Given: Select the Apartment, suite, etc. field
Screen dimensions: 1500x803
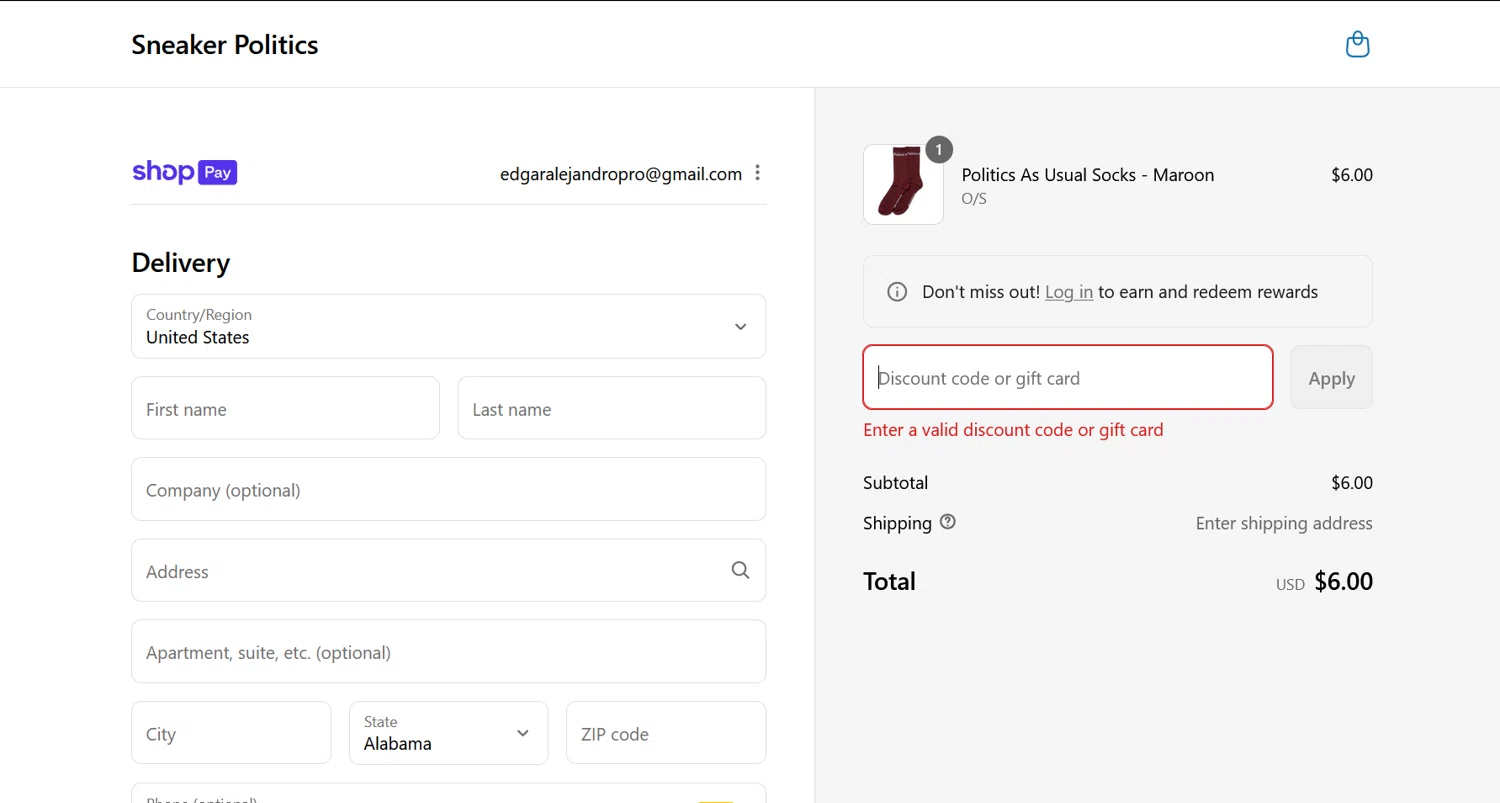Looking at the screenshot, I should click(449, 651).
